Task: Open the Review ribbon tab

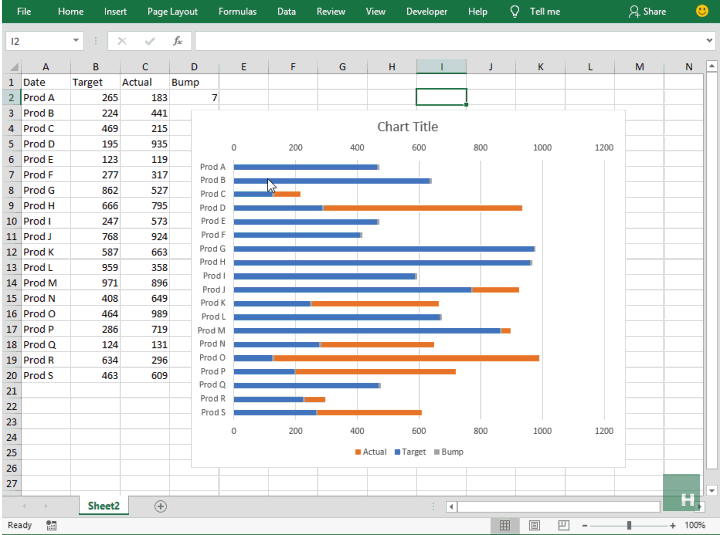Action: pos(331,11)
